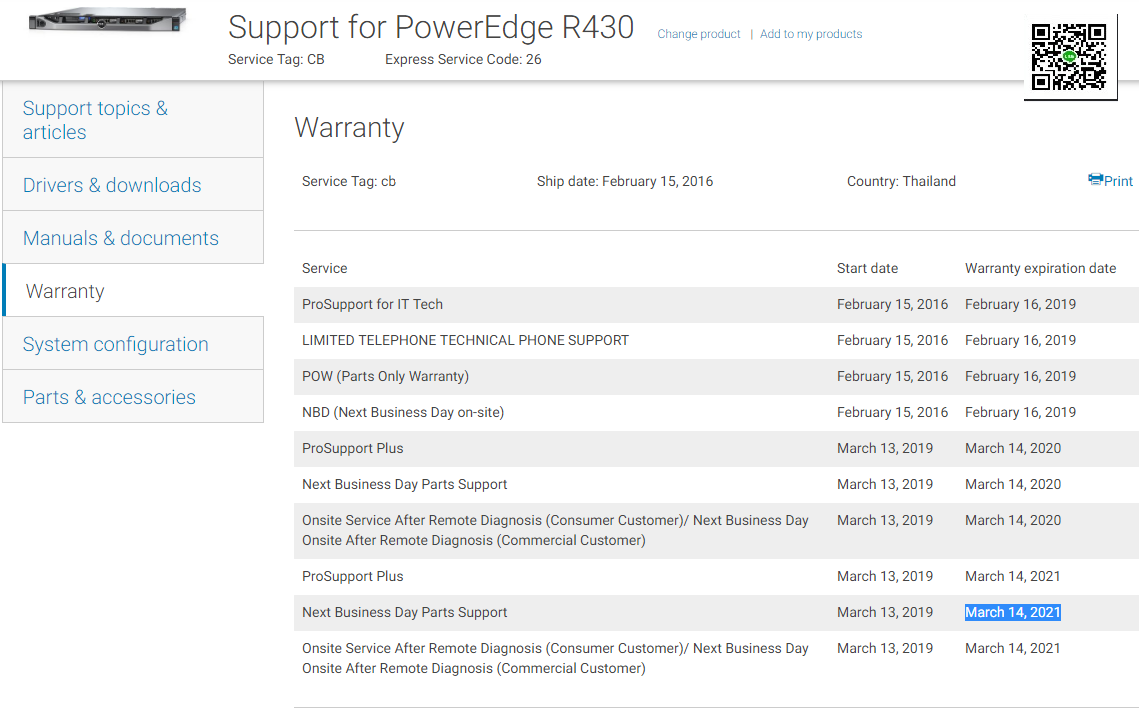Image resolution: width=1139 pixels, height=712 pixels.
Task: Click the Print link text
Action: pos(1118,181)
